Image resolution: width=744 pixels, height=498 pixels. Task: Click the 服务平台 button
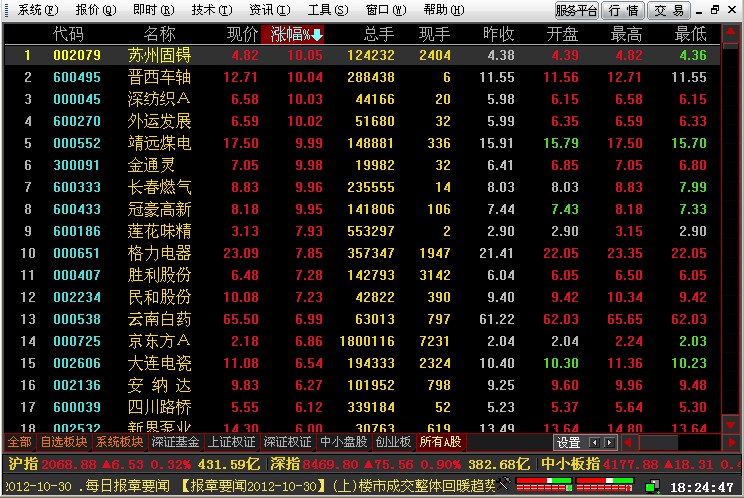tap(576, 10)
